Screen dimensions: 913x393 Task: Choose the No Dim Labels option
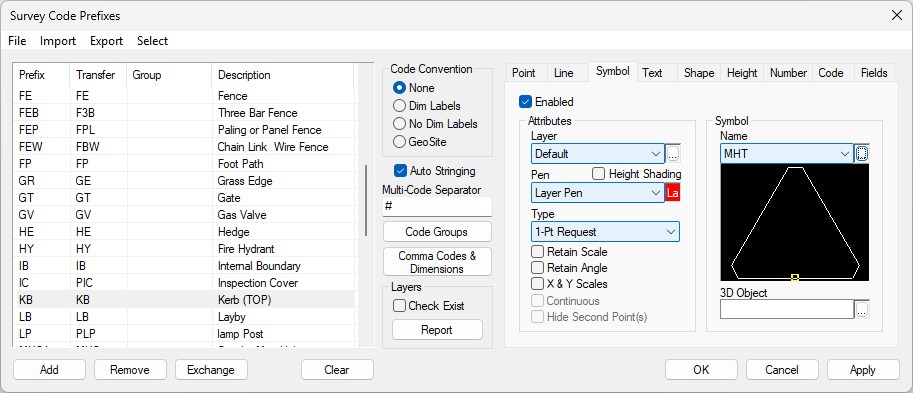pyautogui.click(x=399, y=124)
